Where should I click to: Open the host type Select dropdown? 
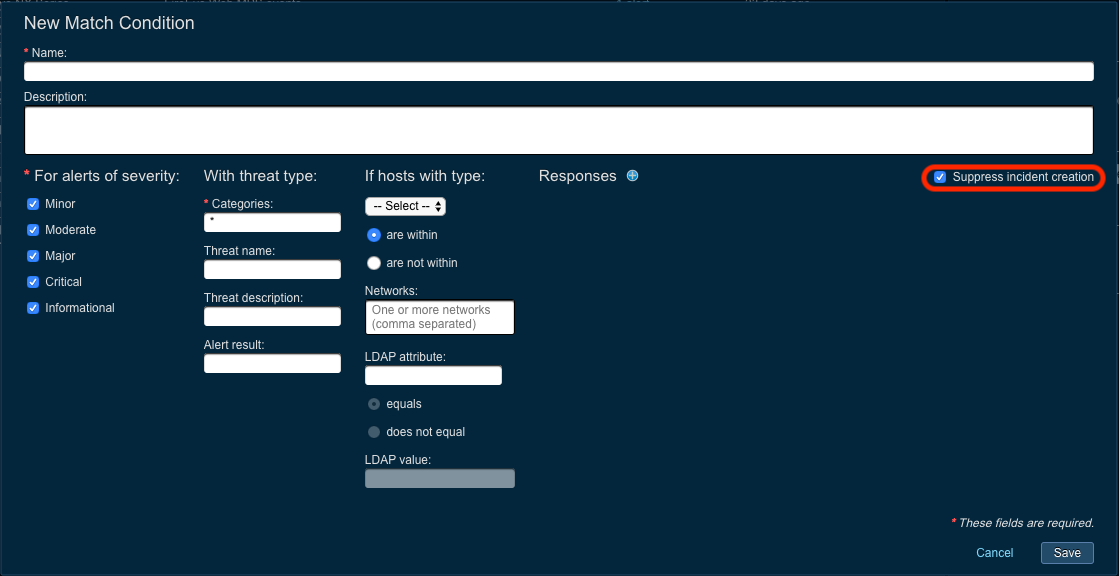tap(405, 206)
